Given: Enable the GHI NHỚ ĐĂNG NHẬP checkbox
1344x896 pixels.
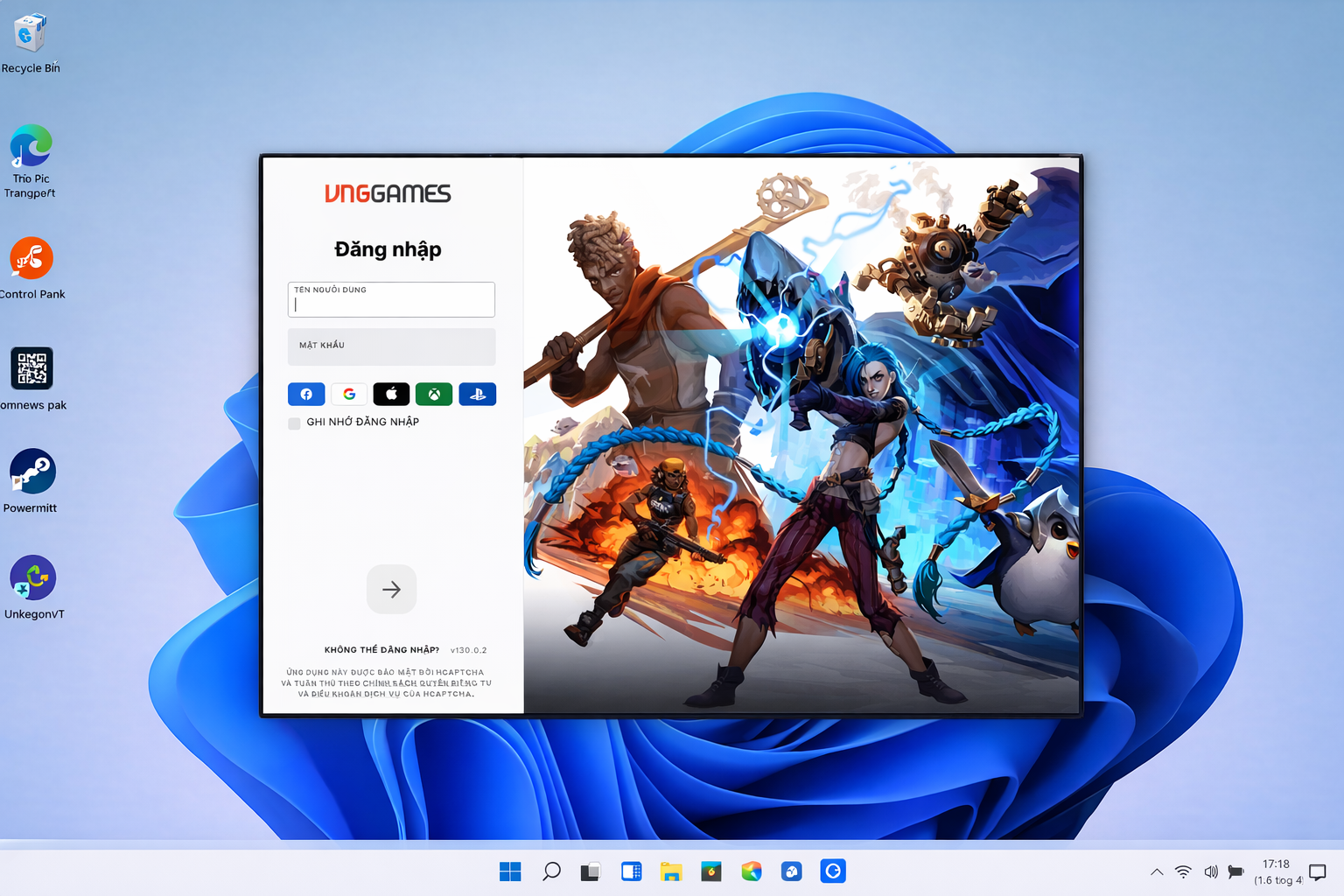Looking at the screenshot, I should (295, 423).
